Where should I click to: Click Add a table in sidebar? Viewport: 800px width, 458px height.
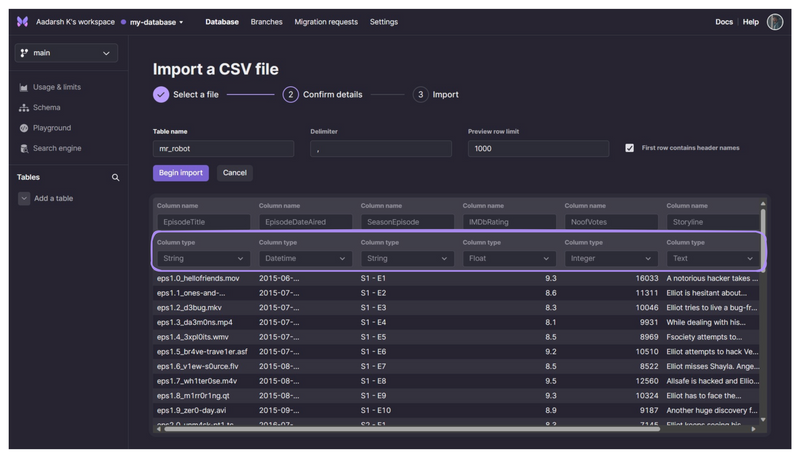[x=54, y=198]
